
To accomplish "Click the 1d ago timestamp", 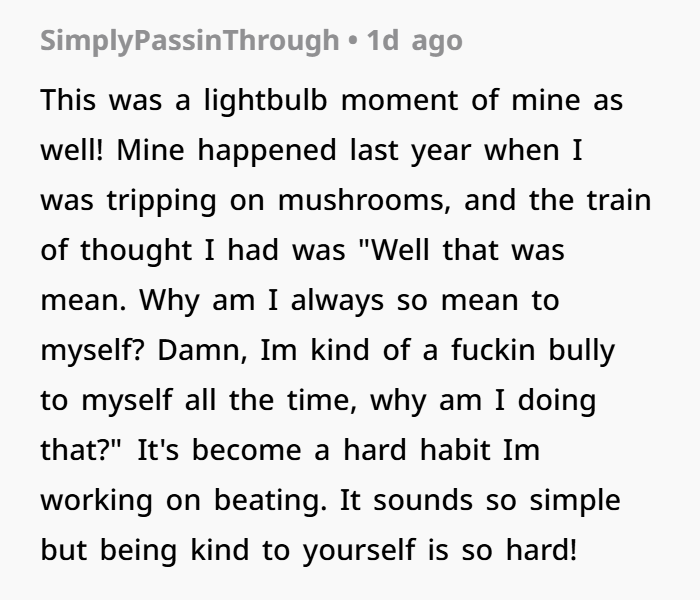I will 414,41.
